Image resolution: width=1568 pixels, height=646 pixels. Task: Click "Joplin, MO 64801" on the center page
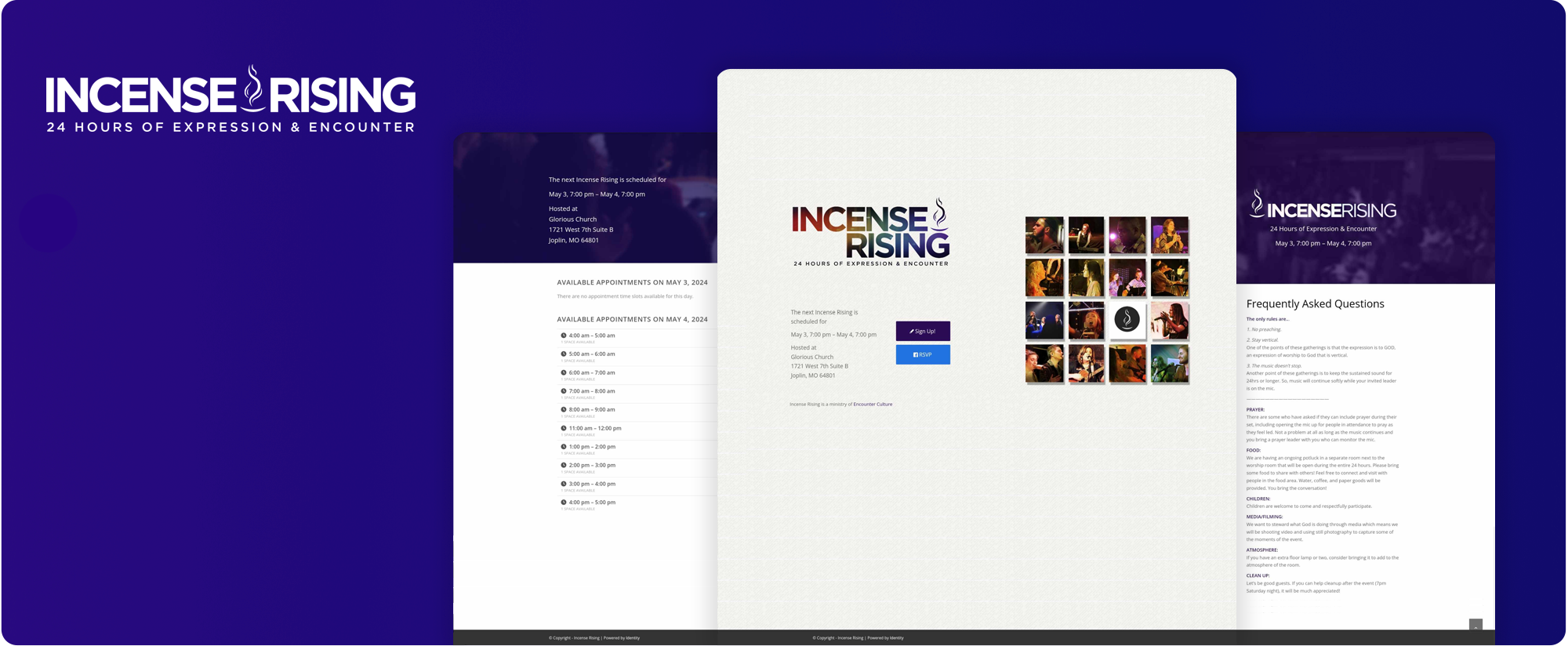point(812,376)
